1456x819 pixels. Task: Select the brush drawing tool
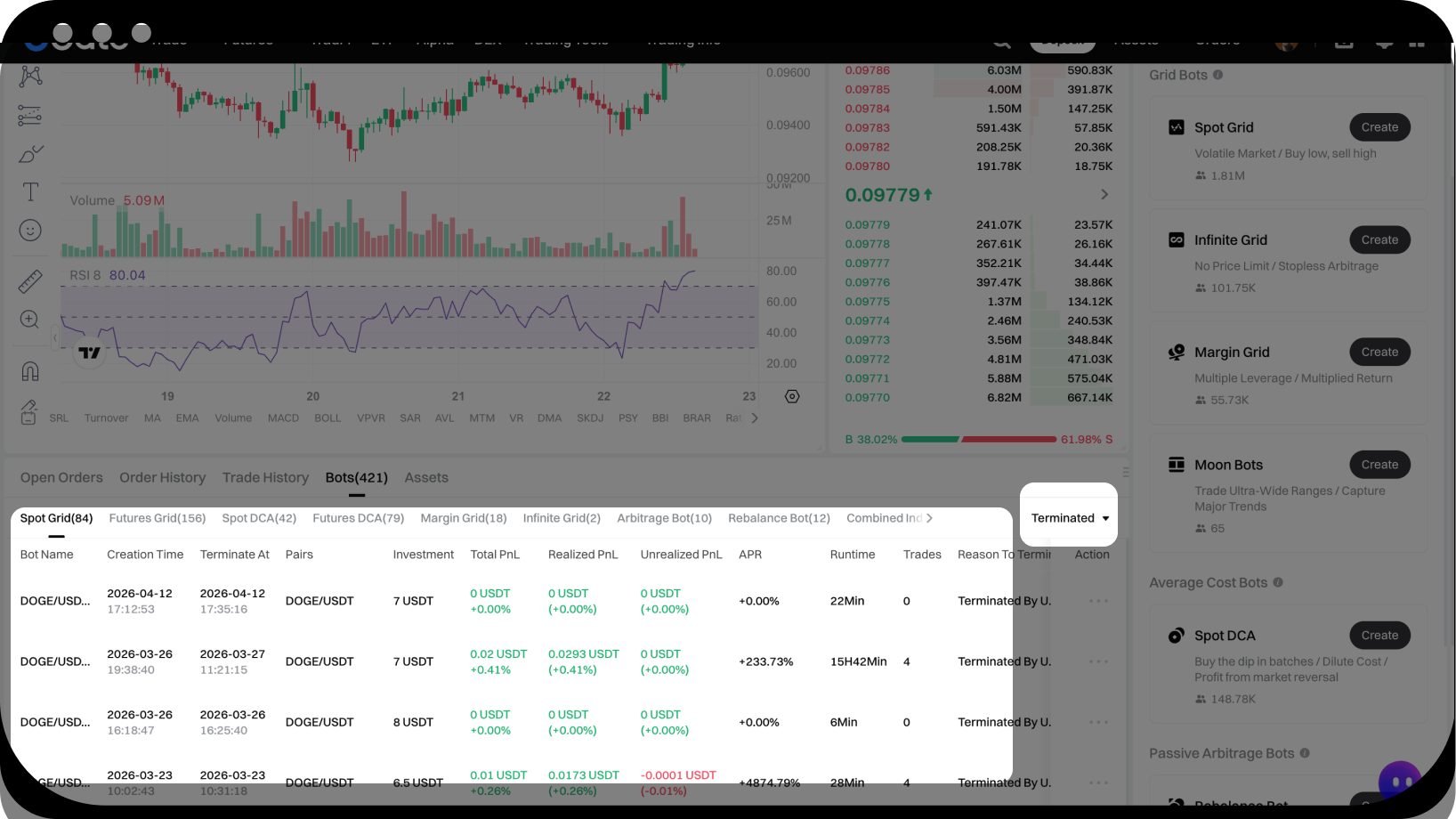(30, 154)
